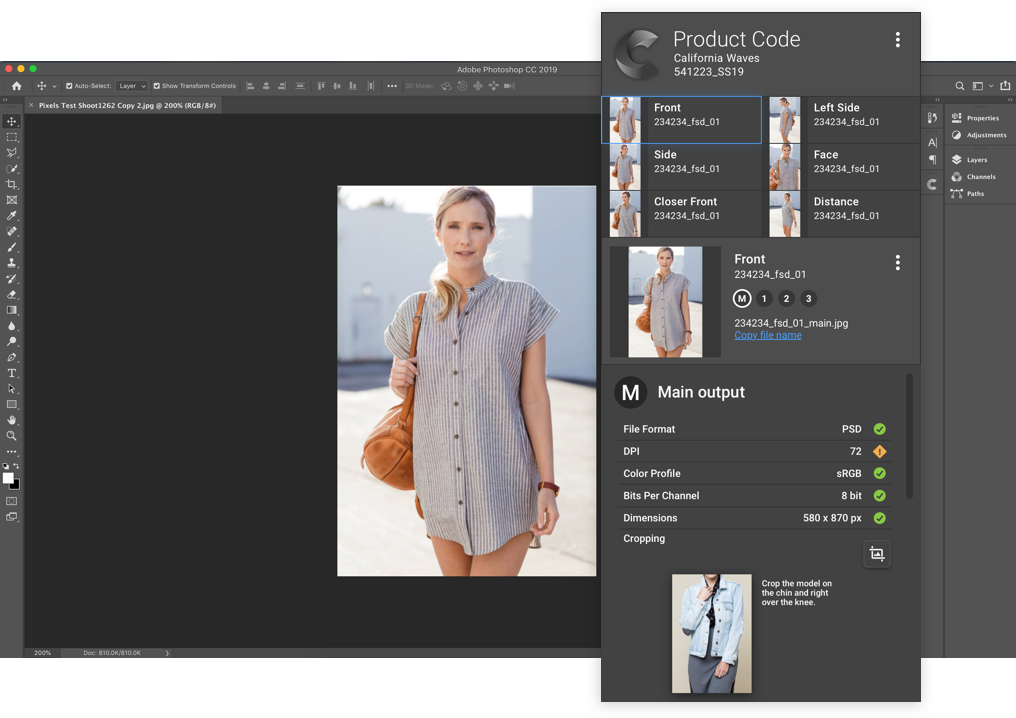Select the Zoom magnifier tool
The height and width of the screenshot is (718, 1016).
pyautogui.click(x=12, y=436)
